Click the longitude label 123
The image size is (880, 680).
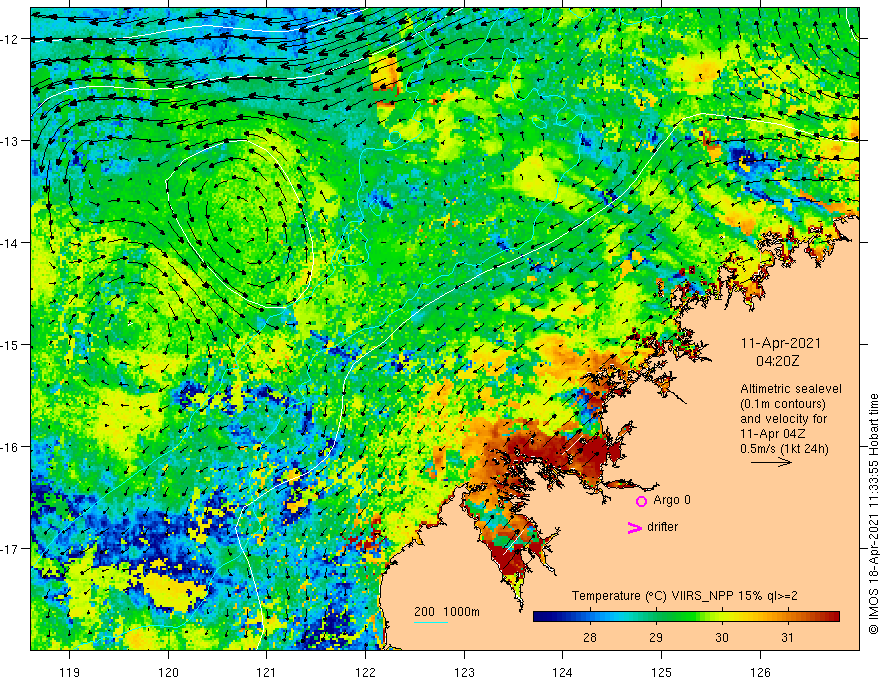click(464, 672)
